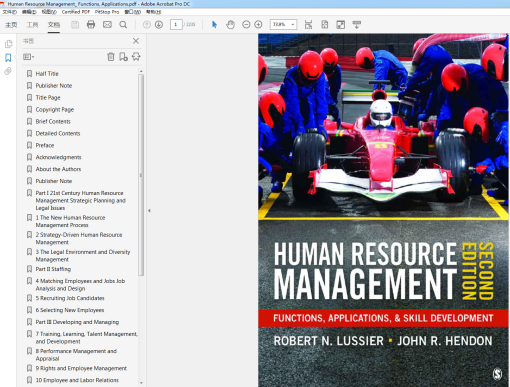Screen dimensions: 510x387
Task: Collapse the navigation pane arrow
Action: tap(149, 211)
